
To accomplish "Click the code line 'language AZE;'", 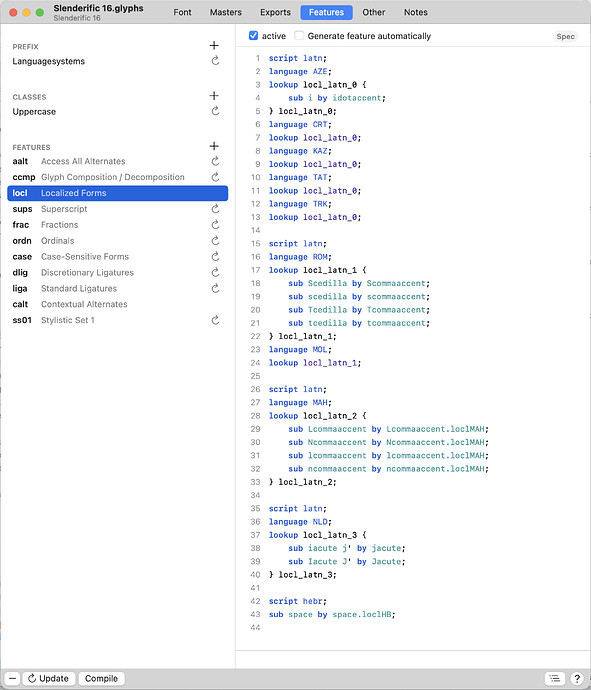I will point(300,71).
